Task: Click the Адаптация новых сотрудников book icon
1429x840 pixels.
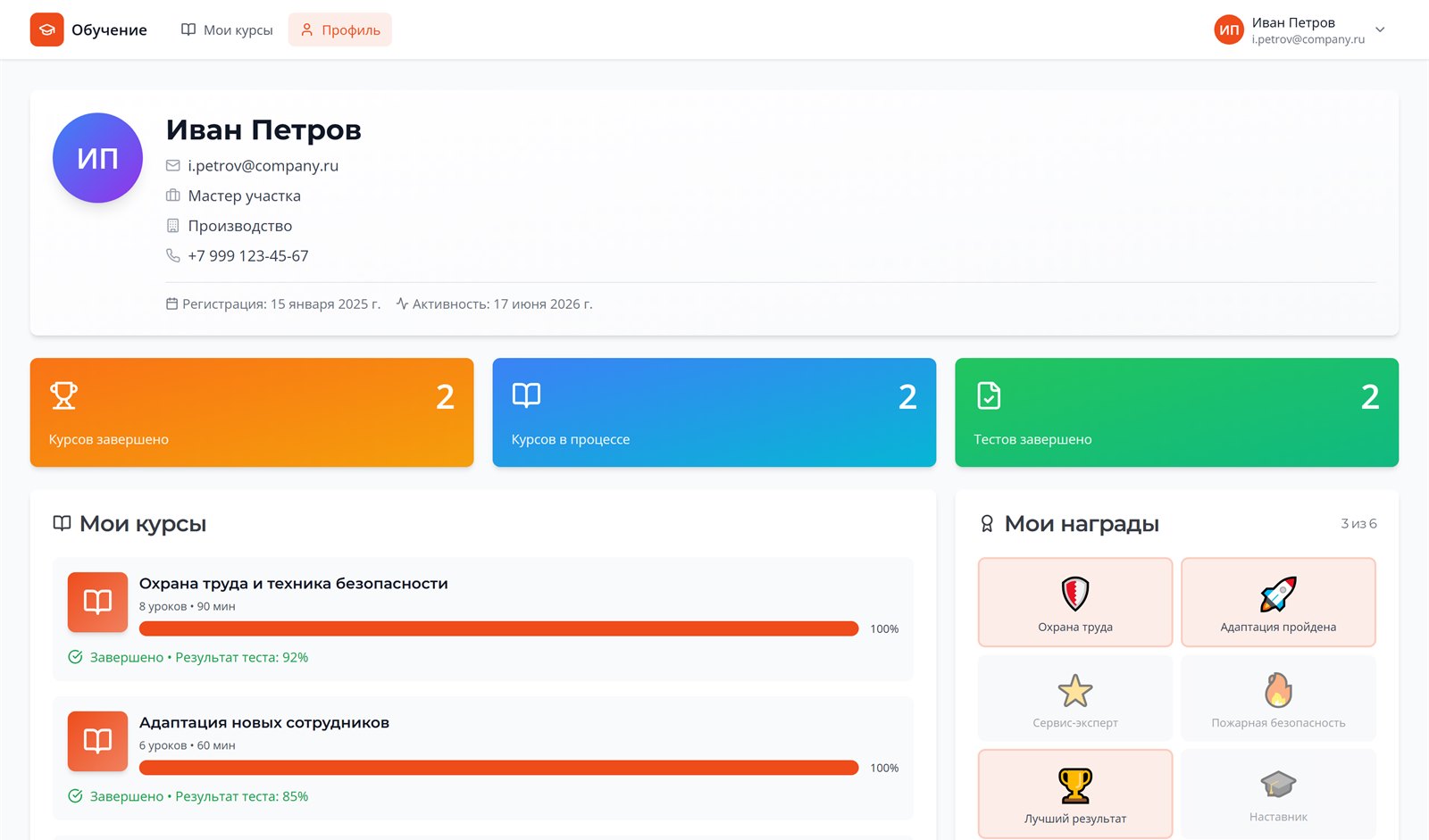Action: tap(97, 741)
